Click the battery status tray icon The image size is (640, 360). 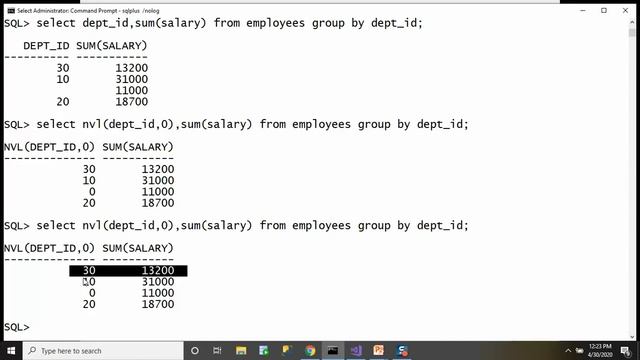coord(579,351)
